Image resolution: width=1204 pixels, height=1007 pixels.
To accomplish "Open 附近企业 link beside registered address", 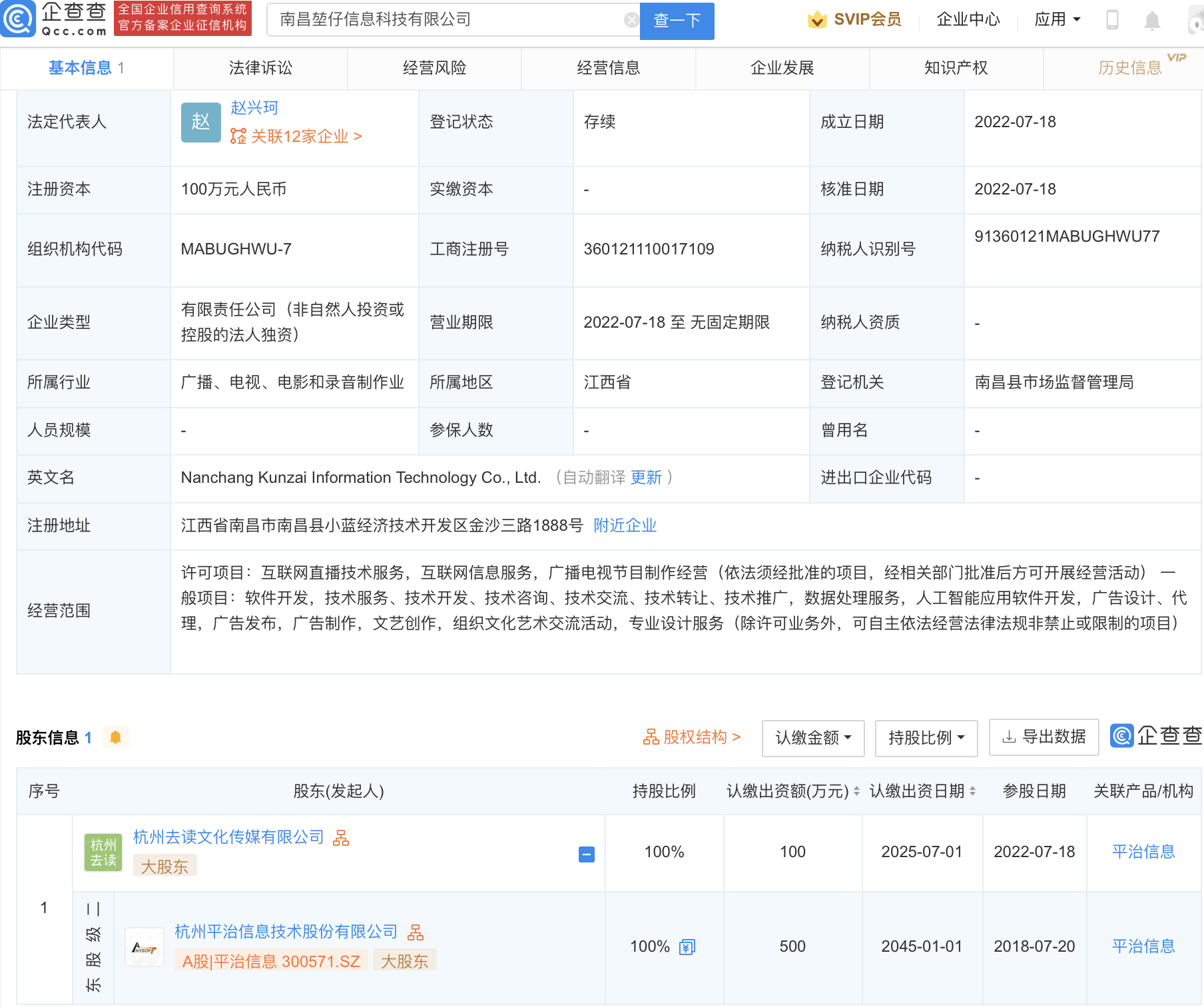I will point(623,525).
